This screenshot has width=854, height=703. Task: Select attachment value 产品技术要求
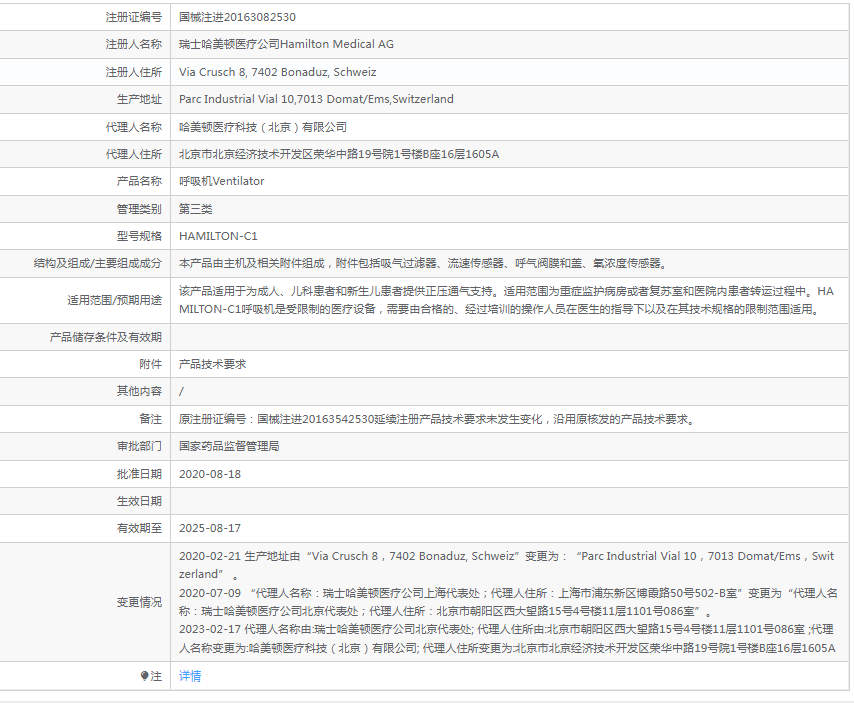click(x=213, y=364)
